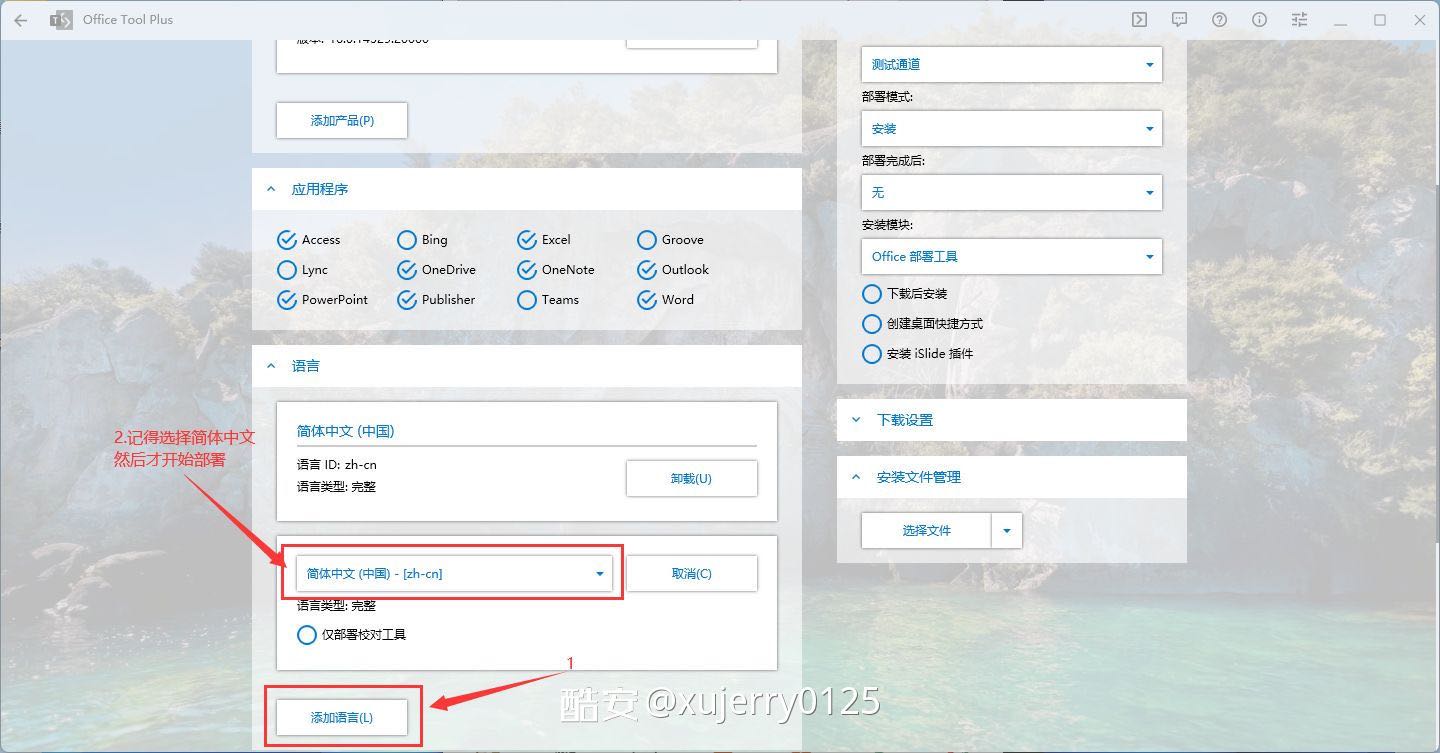1440x753 pixels.
Task: Enable 下载后安装 option
Action: pyautogui.click(x=872, y=294)
